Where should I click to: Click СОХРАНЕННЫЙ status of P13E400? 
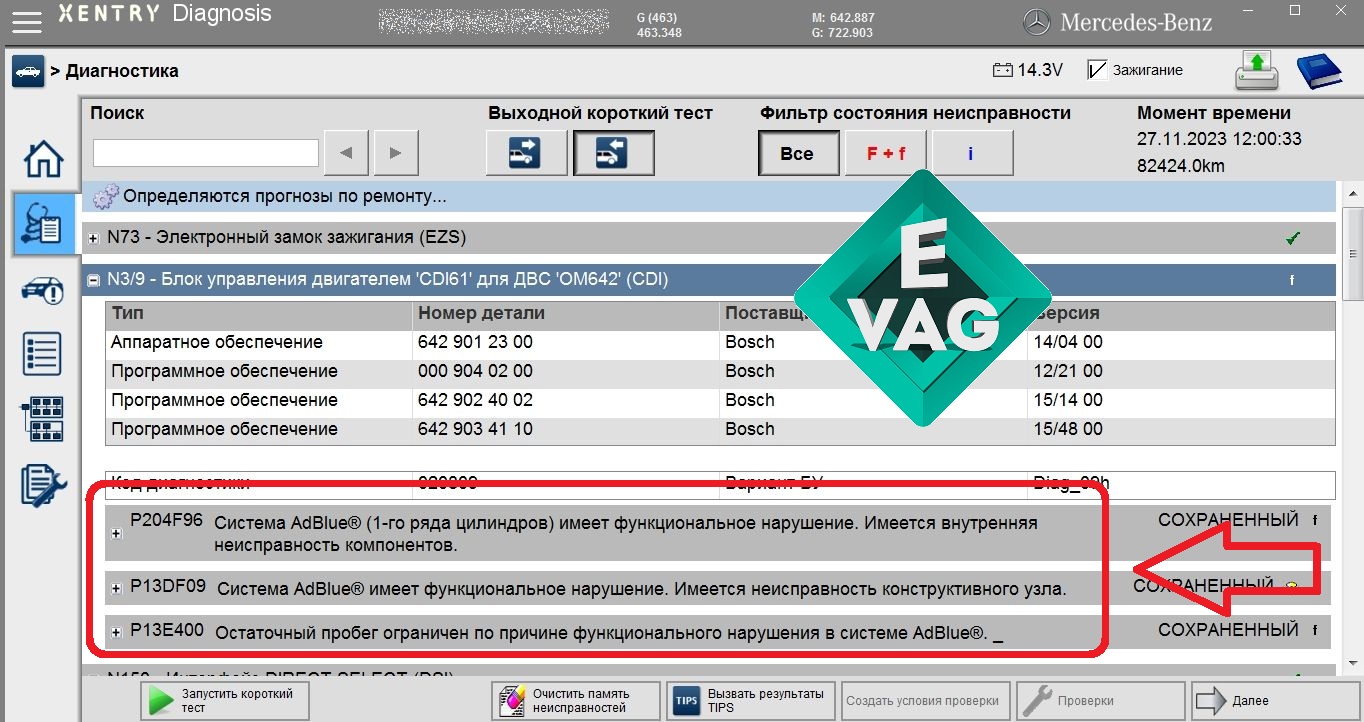click(1228, 630)
